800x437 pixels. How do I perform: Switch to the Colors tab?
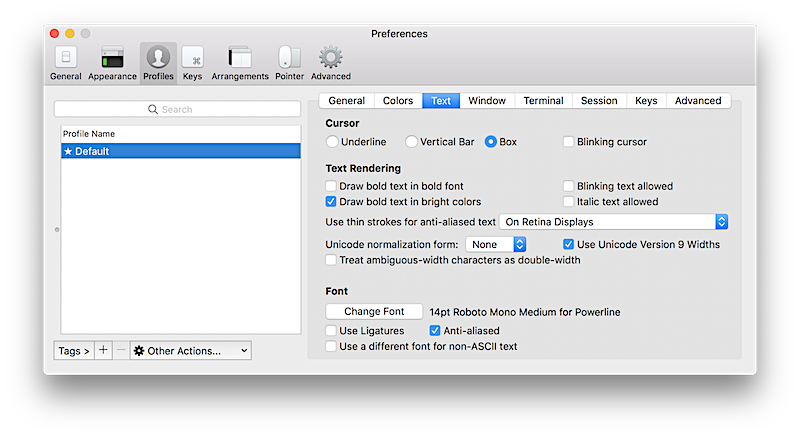[x=397, y=101]
